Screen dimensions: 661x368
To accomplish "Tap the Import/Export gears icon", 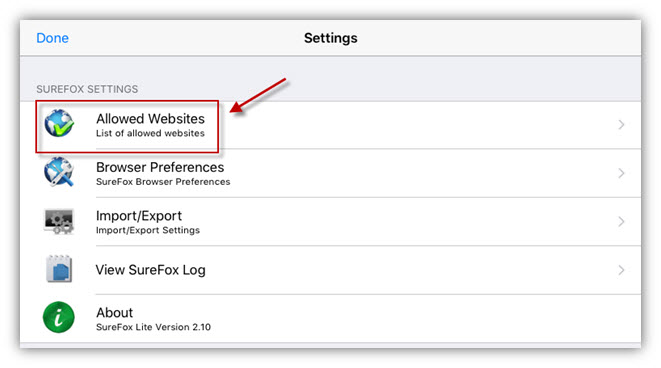I will click(59, 221).
